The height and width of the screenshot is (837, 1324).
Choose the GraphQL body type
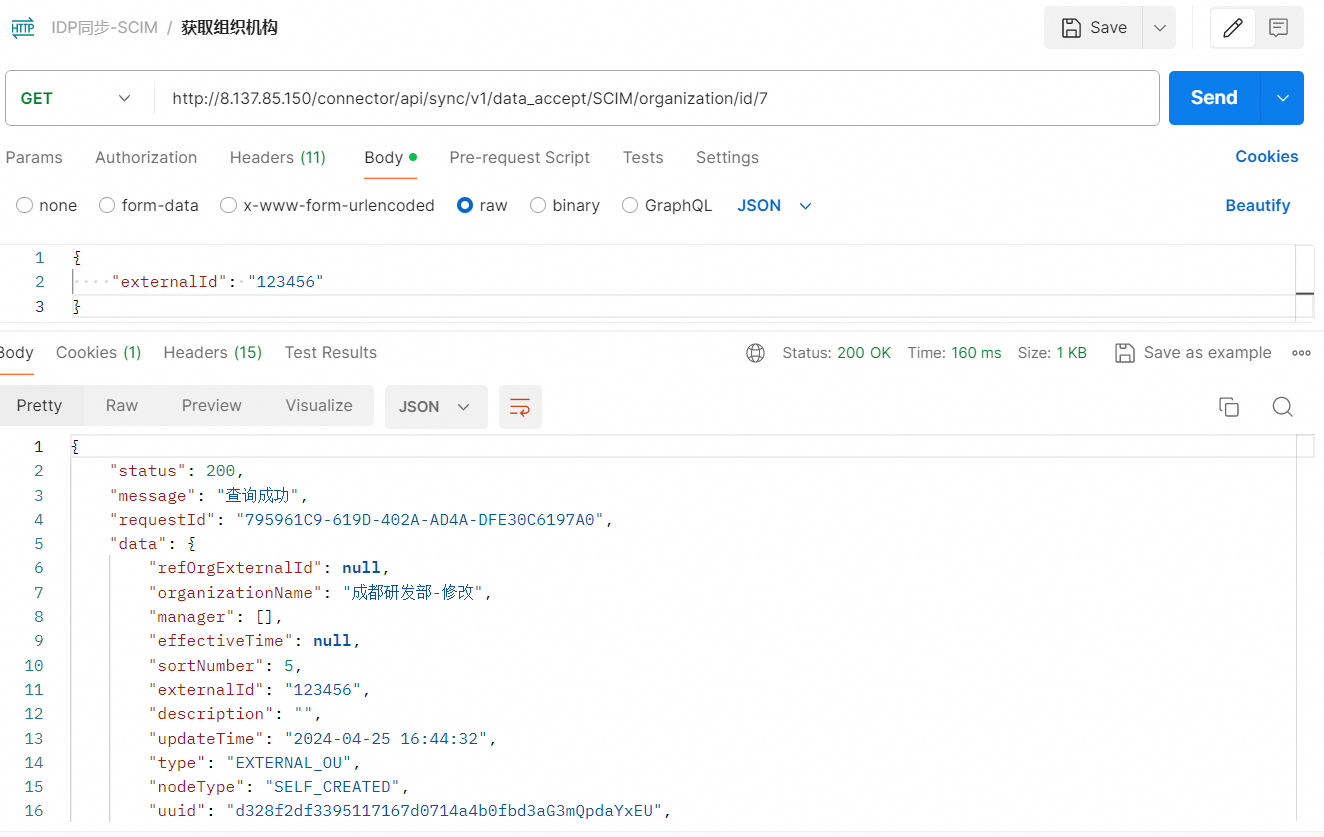pyautogui.click(x=667, y=205)
